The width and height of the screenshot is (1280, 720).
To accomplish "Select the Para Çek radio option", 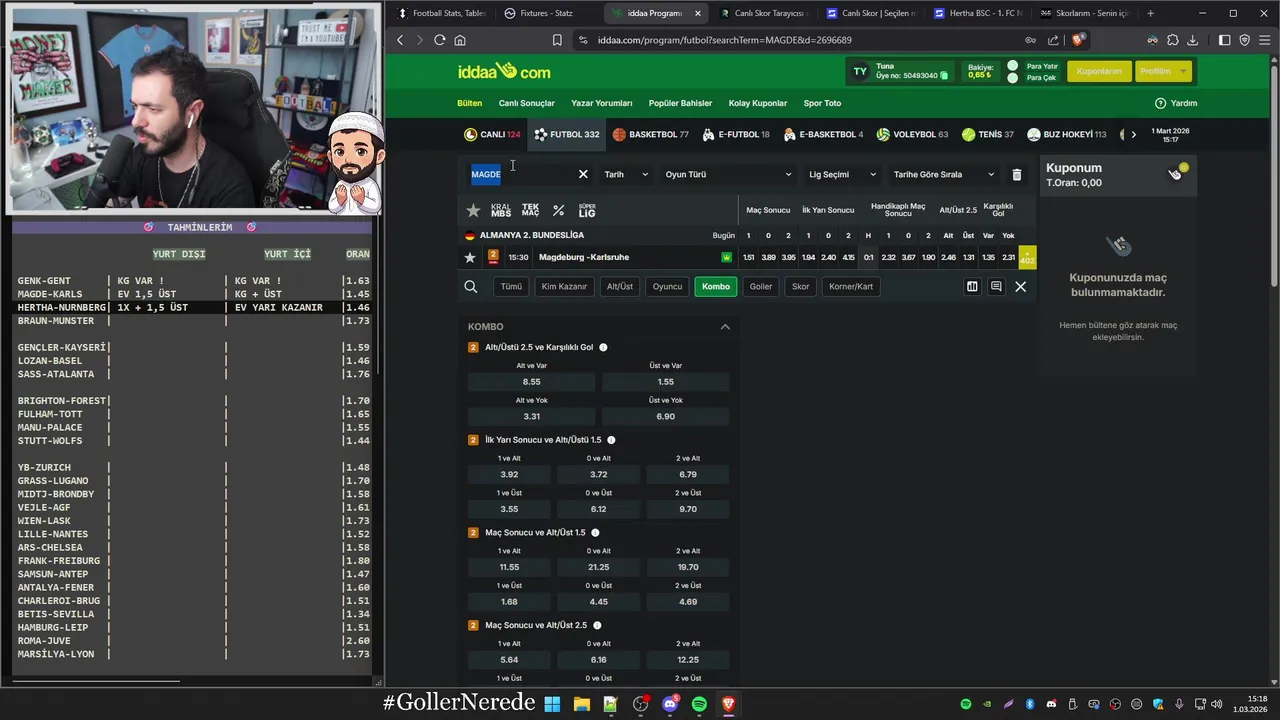I will tap(1013, 78).
